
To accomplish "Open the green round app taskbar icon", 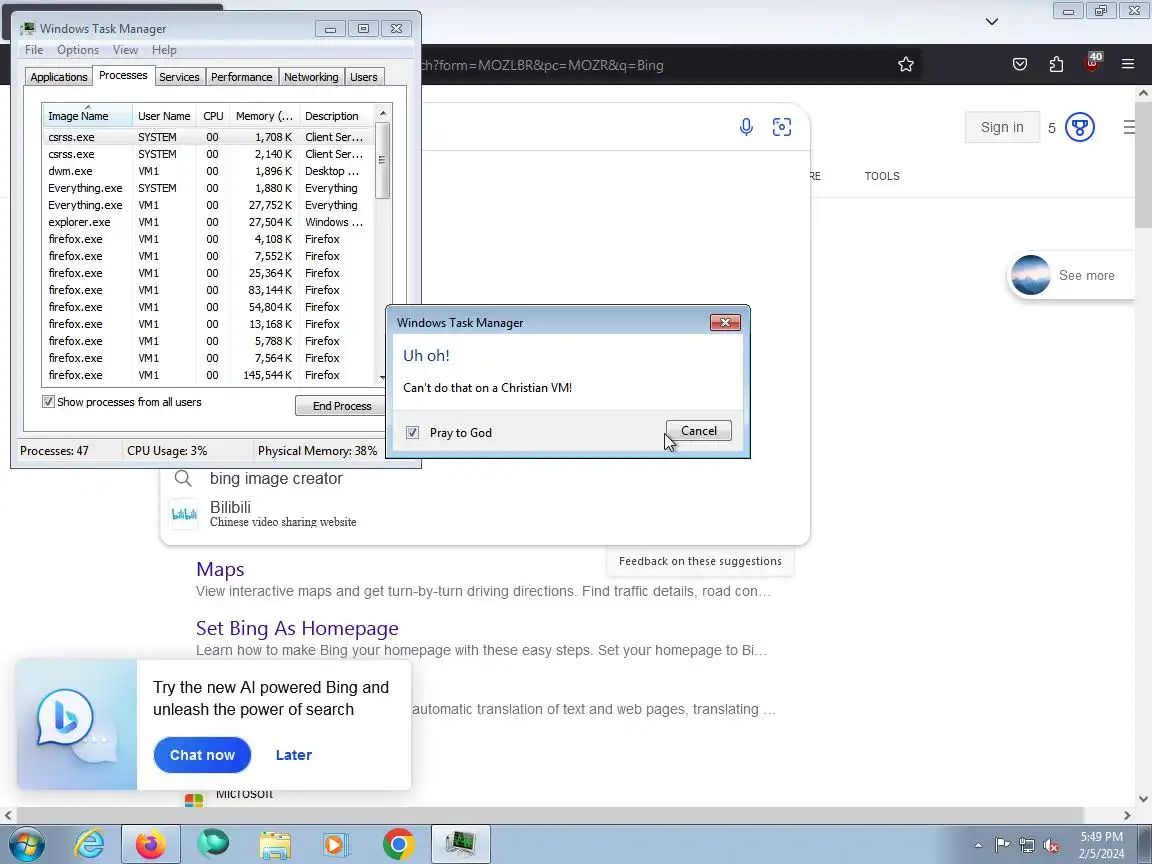I will coord(213,844).
